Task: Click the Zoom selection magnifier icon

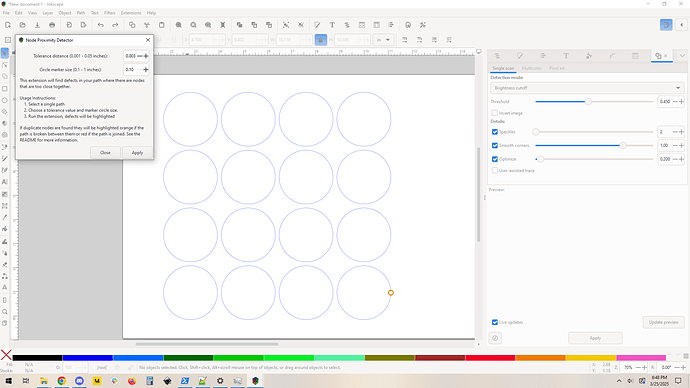Action: (178, 25)
